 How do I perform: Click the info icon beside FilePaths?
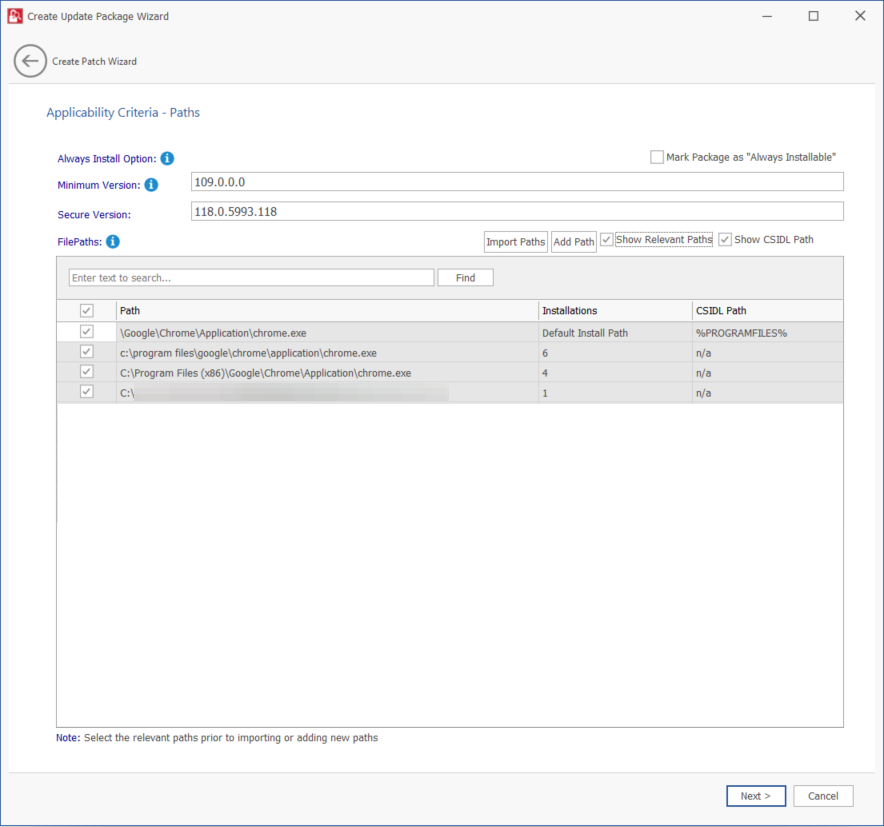coord(113,241)
